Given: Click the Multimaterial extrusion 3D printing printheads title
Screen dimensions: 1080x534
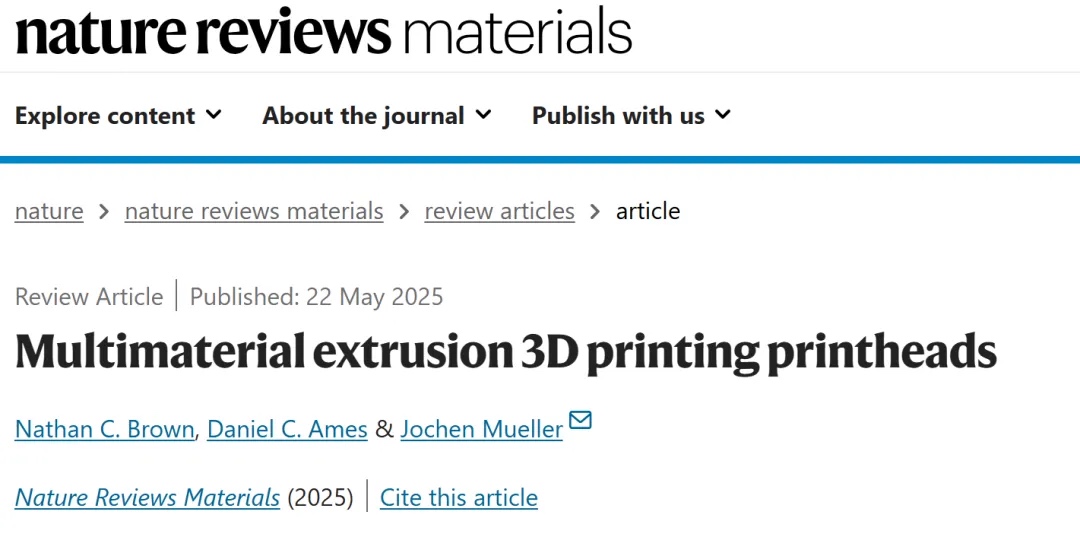Looking at the screenshot, I should (x=505, y=351).
